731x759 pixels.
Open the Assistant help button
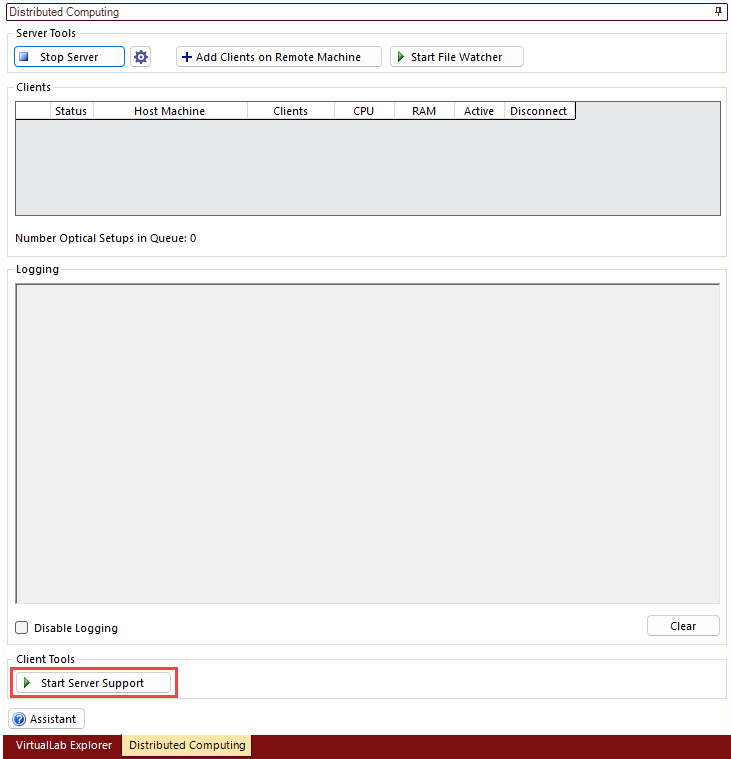[x=47, y=719]
